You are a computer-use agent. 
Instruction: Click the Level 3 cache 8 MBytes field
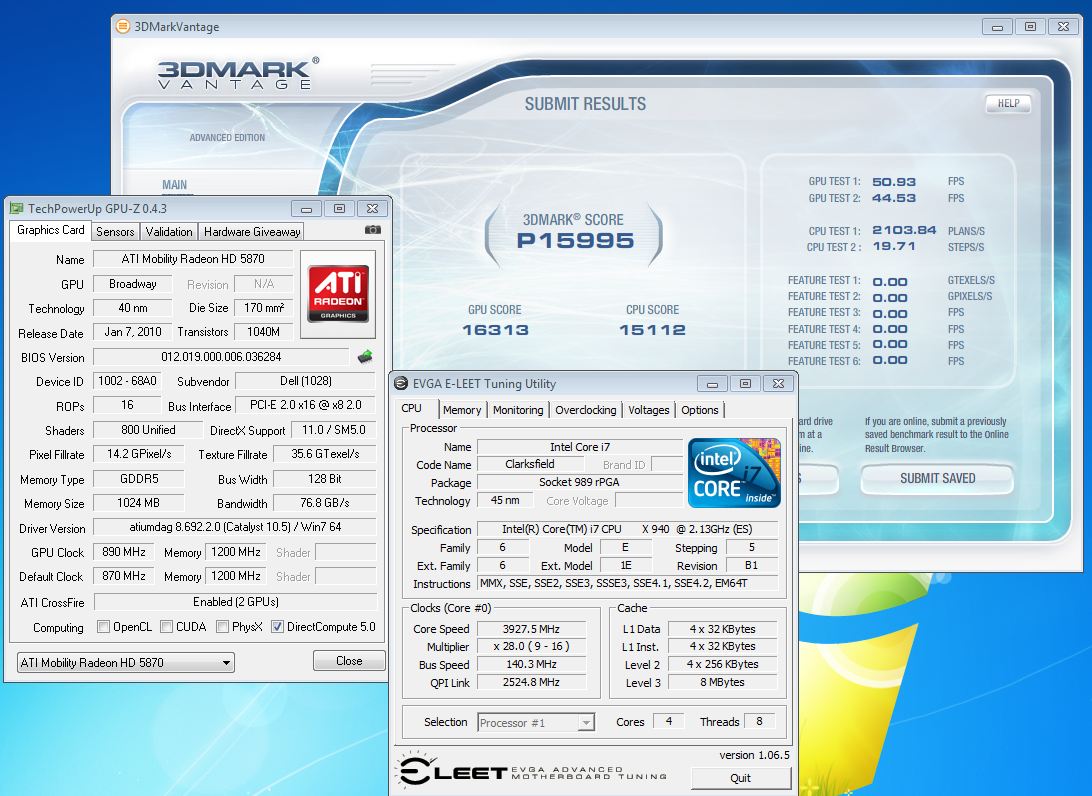coord(722,682)
